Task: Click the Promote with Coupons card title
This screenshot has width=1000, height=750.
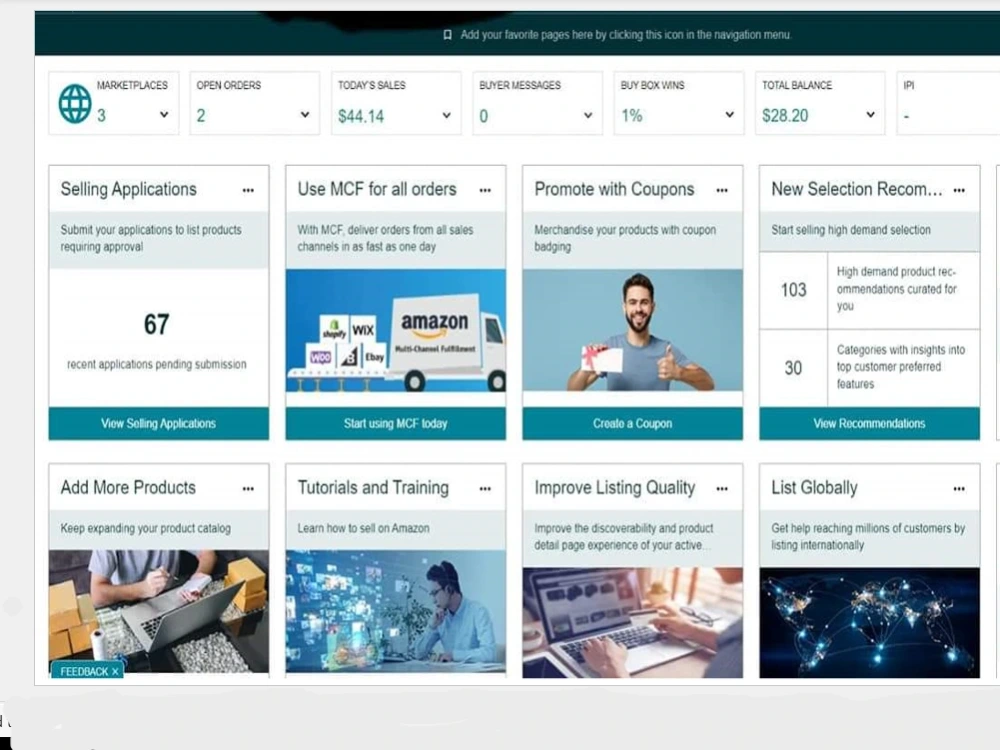Action: pyautogui.click(x=614, y=189)
